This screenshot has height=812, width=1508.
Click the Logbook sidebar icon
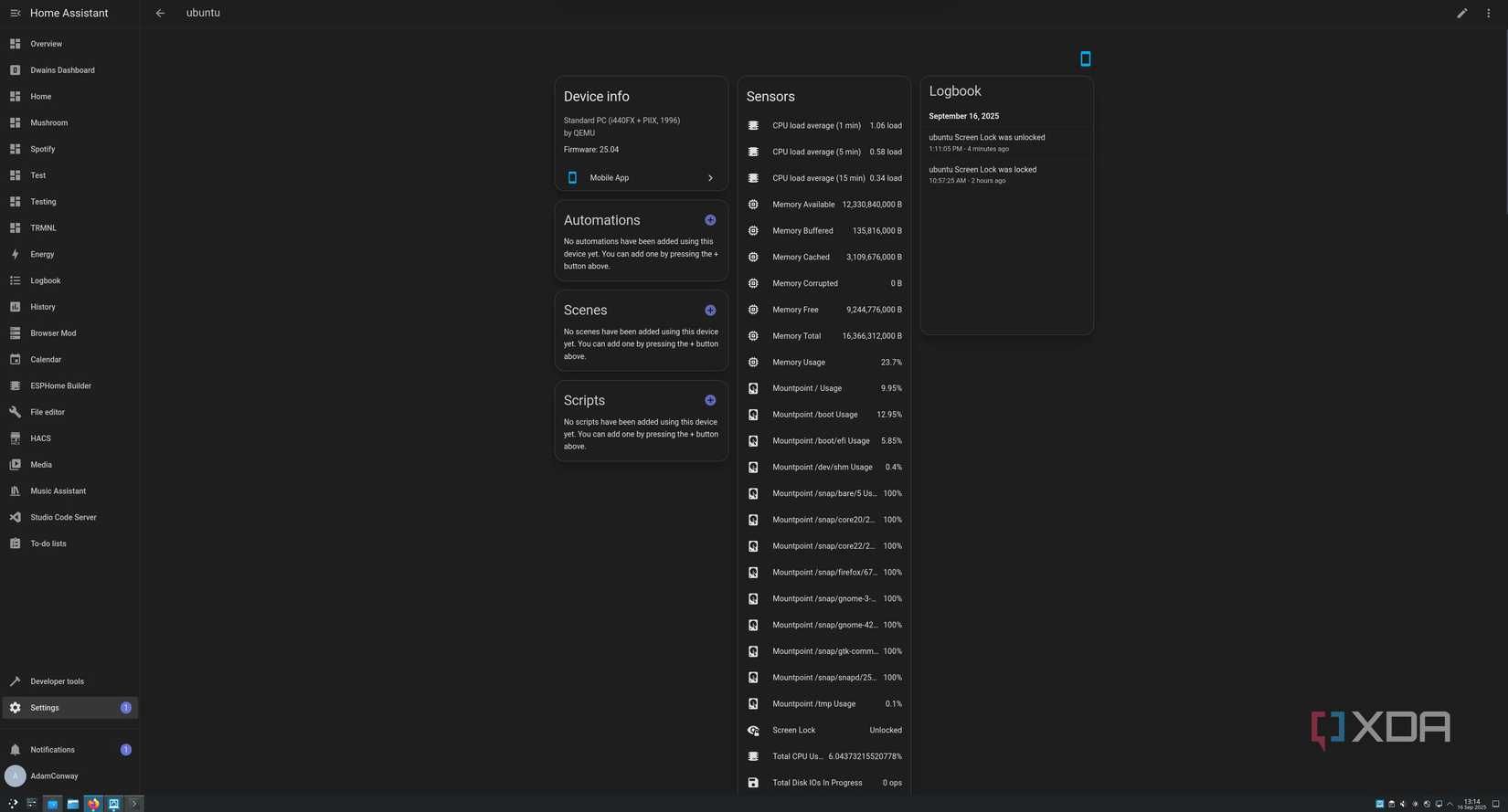pos(15,280)
